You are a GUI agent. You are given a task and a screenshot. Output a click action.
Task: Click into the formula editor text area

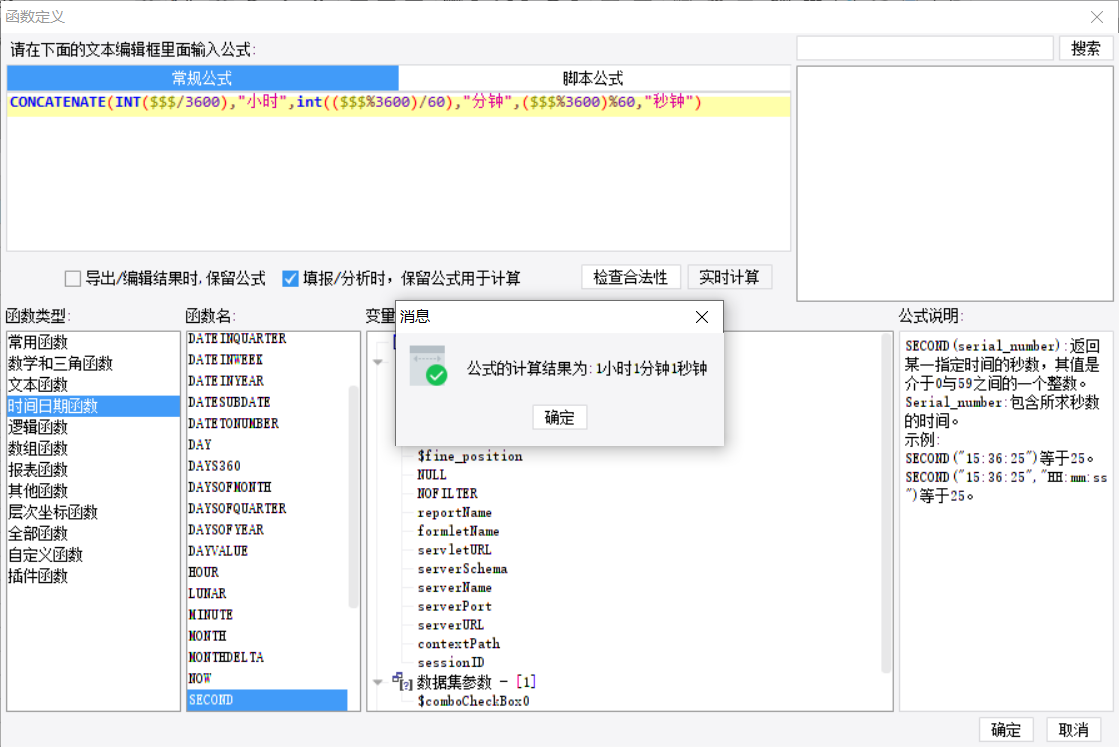[398, 171]
